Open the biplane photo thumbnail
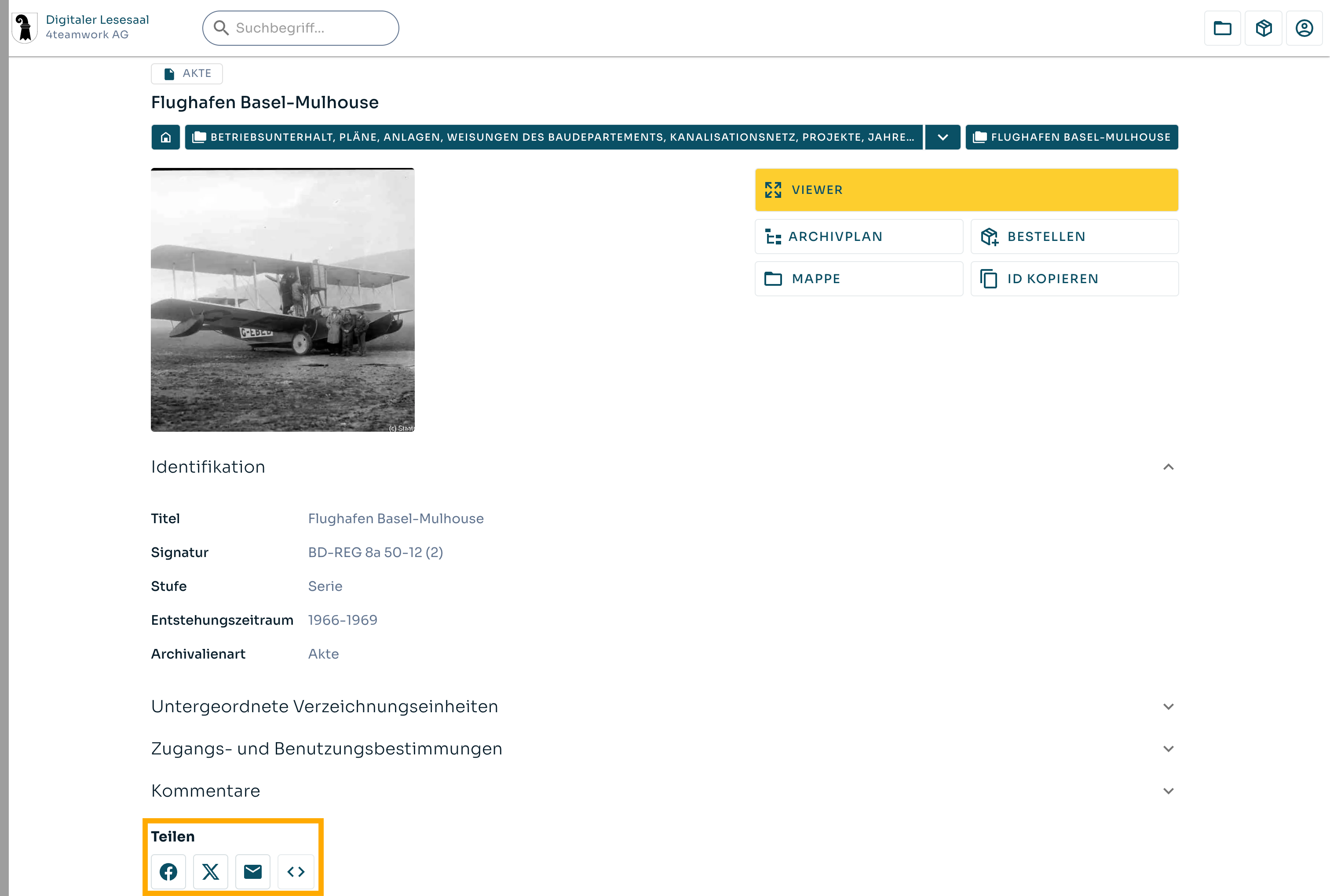 pyautogui.click(x=282, y=300)
